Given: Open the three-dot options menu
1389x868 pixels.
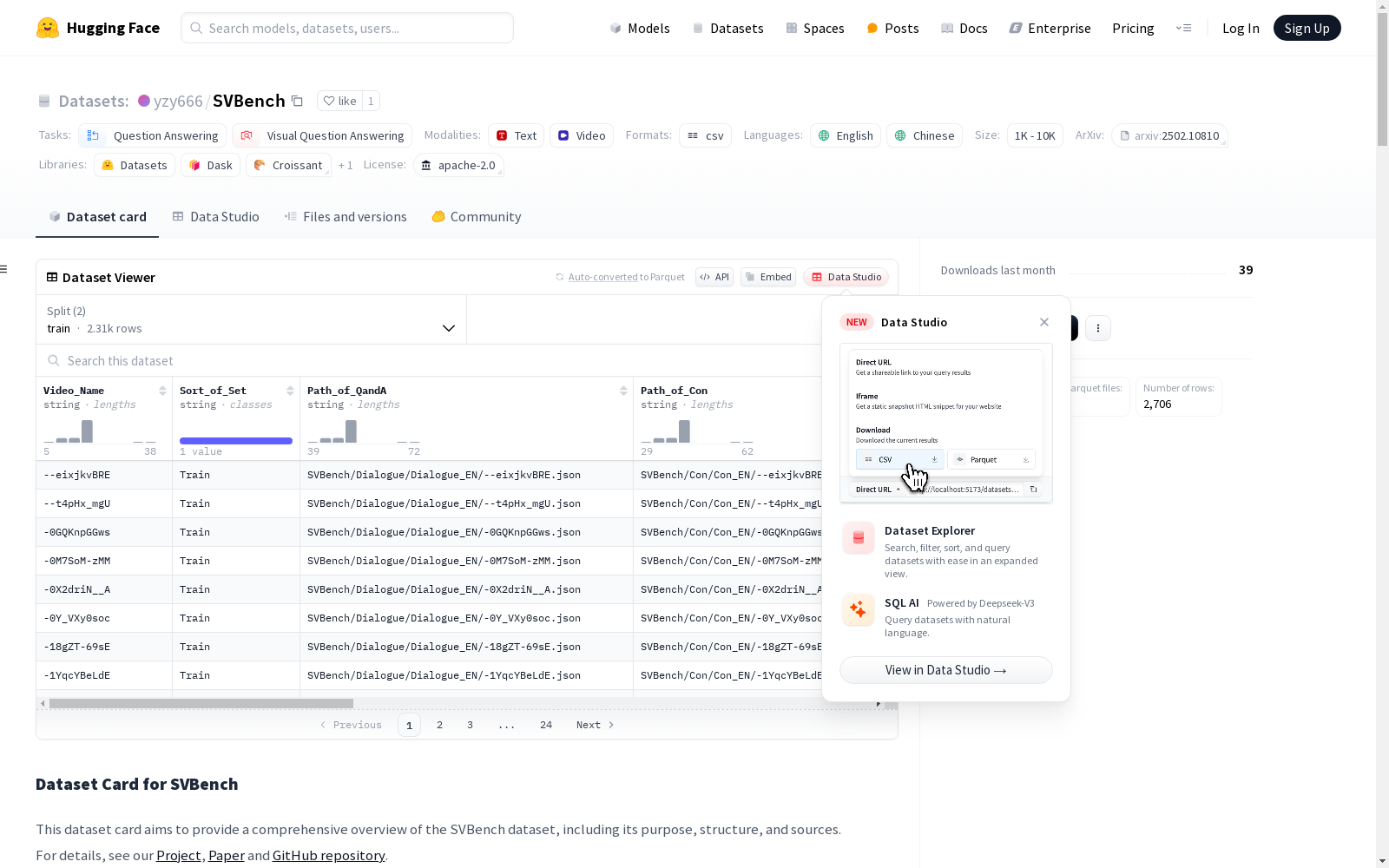Looking at the screenshot, I should coord(1098,328).
